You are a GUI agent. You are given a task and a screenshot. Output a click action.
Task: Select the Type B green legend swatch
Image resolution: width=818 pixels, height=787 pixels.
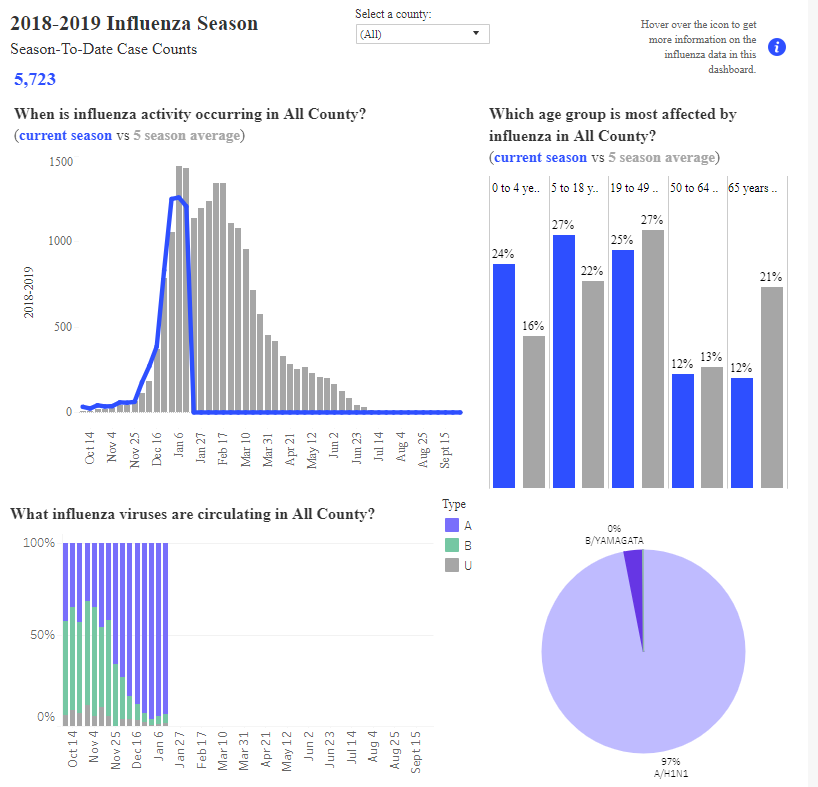[x=452, y=545]
